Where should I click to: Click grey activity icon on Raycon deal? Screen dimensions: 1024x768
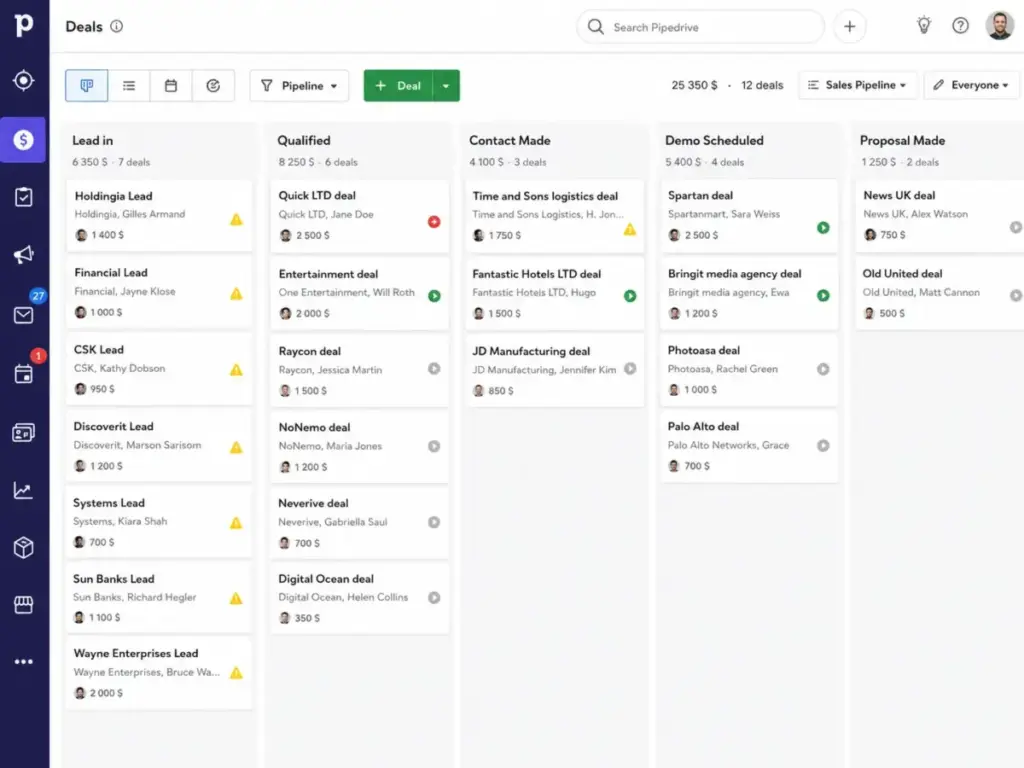(434, 369)
